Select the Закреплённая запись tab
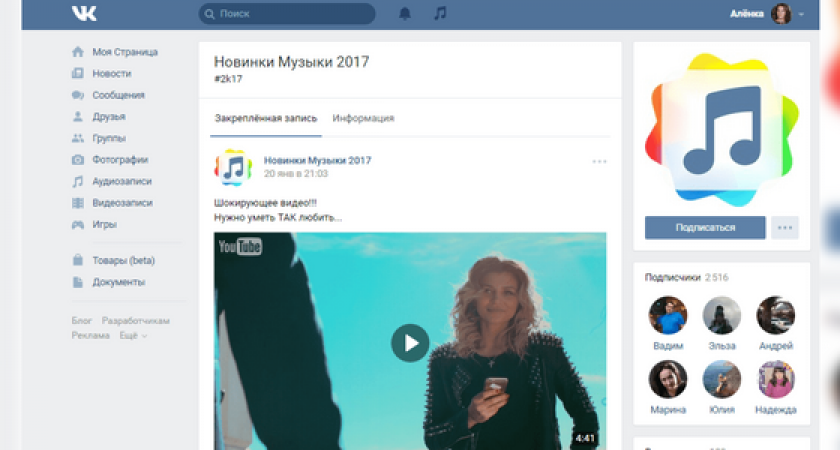This screenshot has width=840, height=450. point(266,118)
